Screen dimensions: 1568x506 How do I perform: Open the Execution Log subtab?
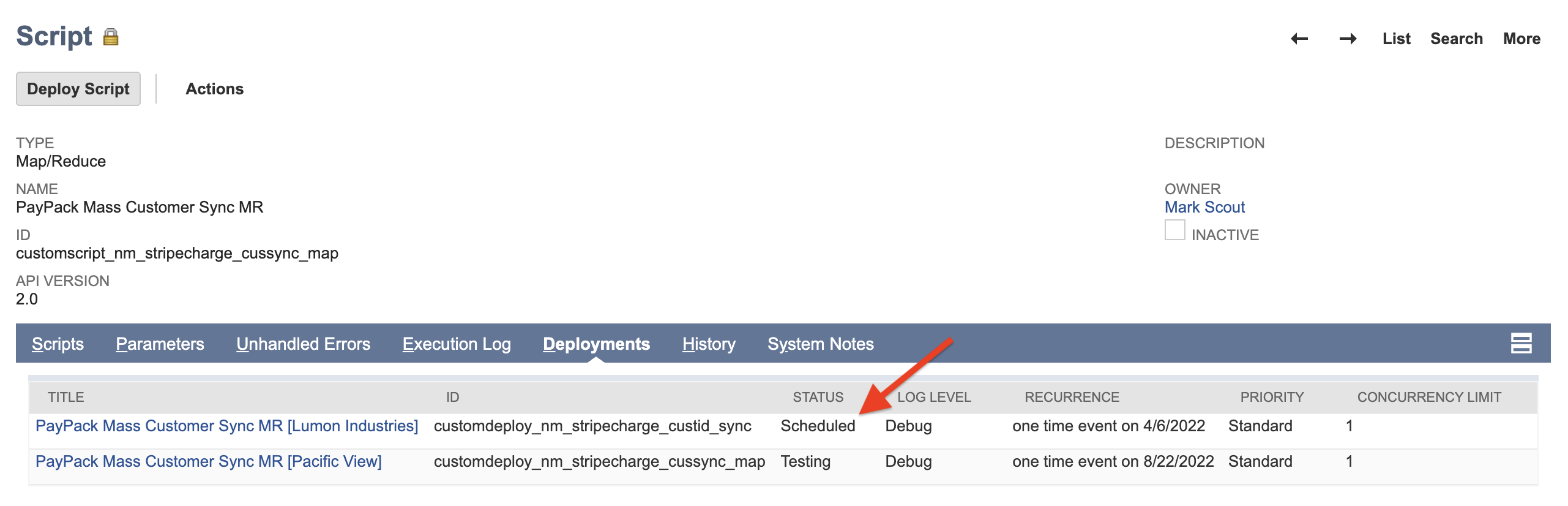[457, 344]
